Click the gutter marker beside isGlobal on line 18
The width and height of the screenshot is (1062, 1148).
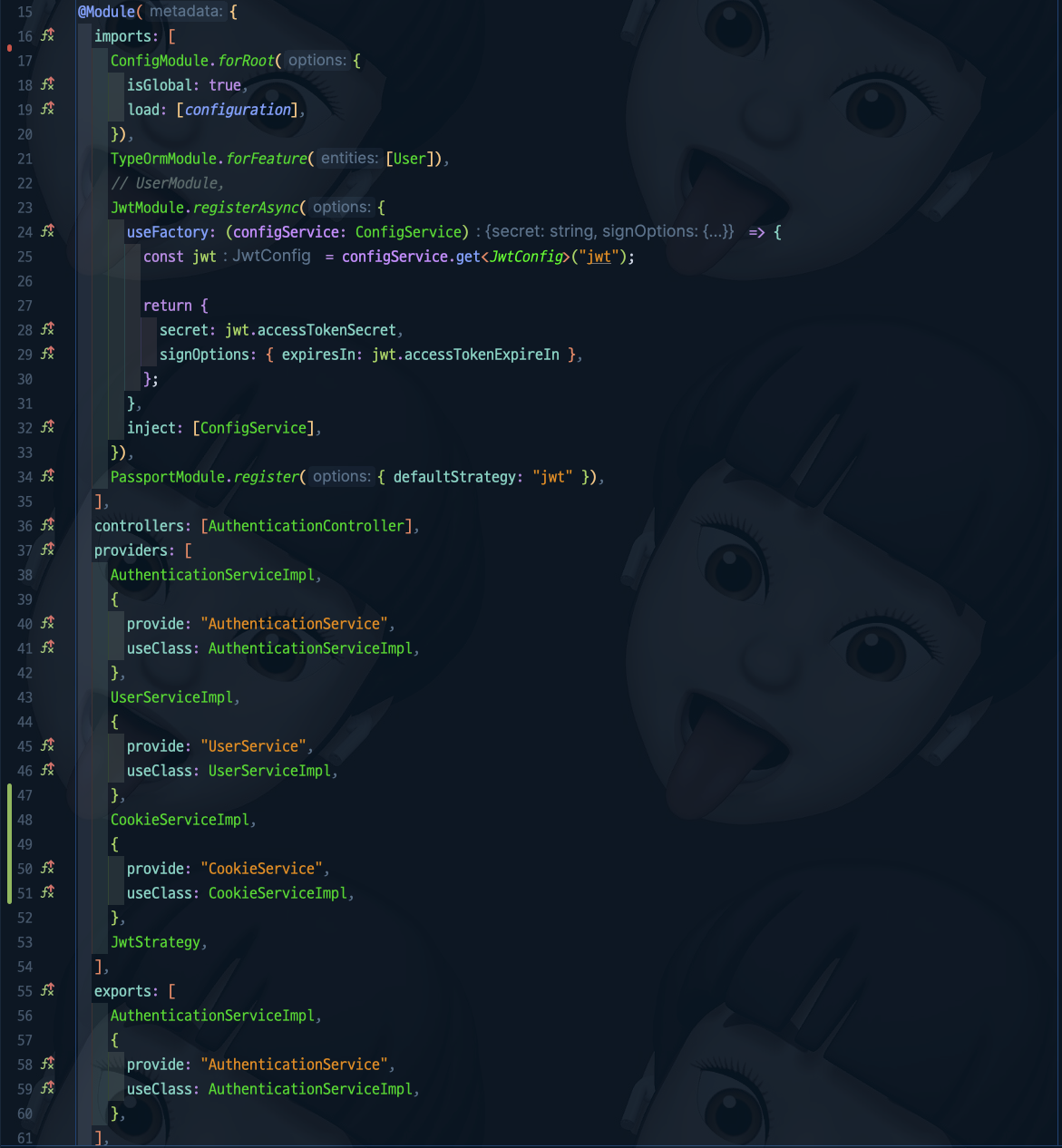(48, 85)
